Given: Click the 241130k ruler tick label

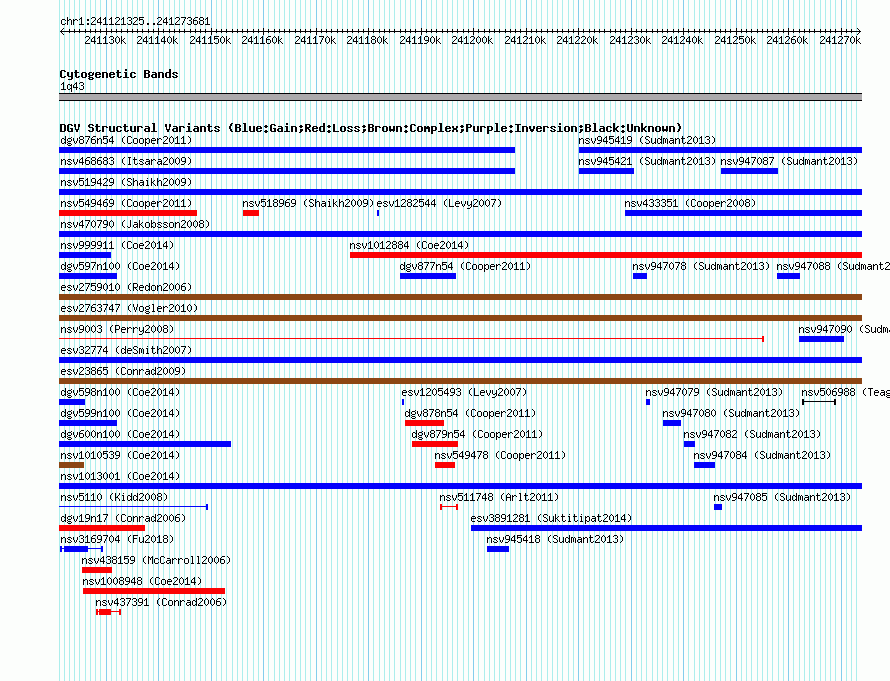Looking at the screenshot, I should (105, 40).
